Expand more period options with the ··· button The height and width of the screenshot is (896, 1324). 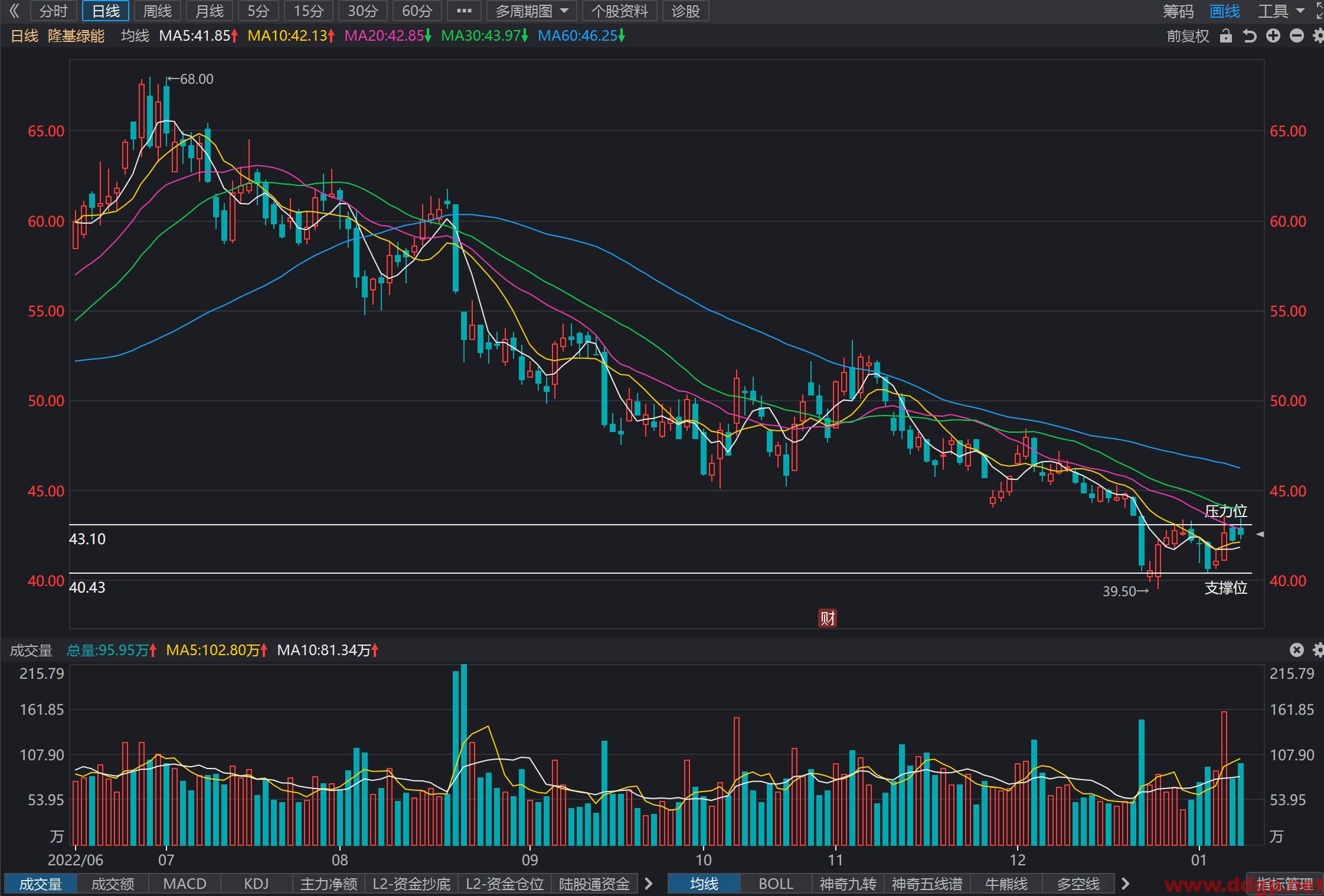click(x=464, y=11)
